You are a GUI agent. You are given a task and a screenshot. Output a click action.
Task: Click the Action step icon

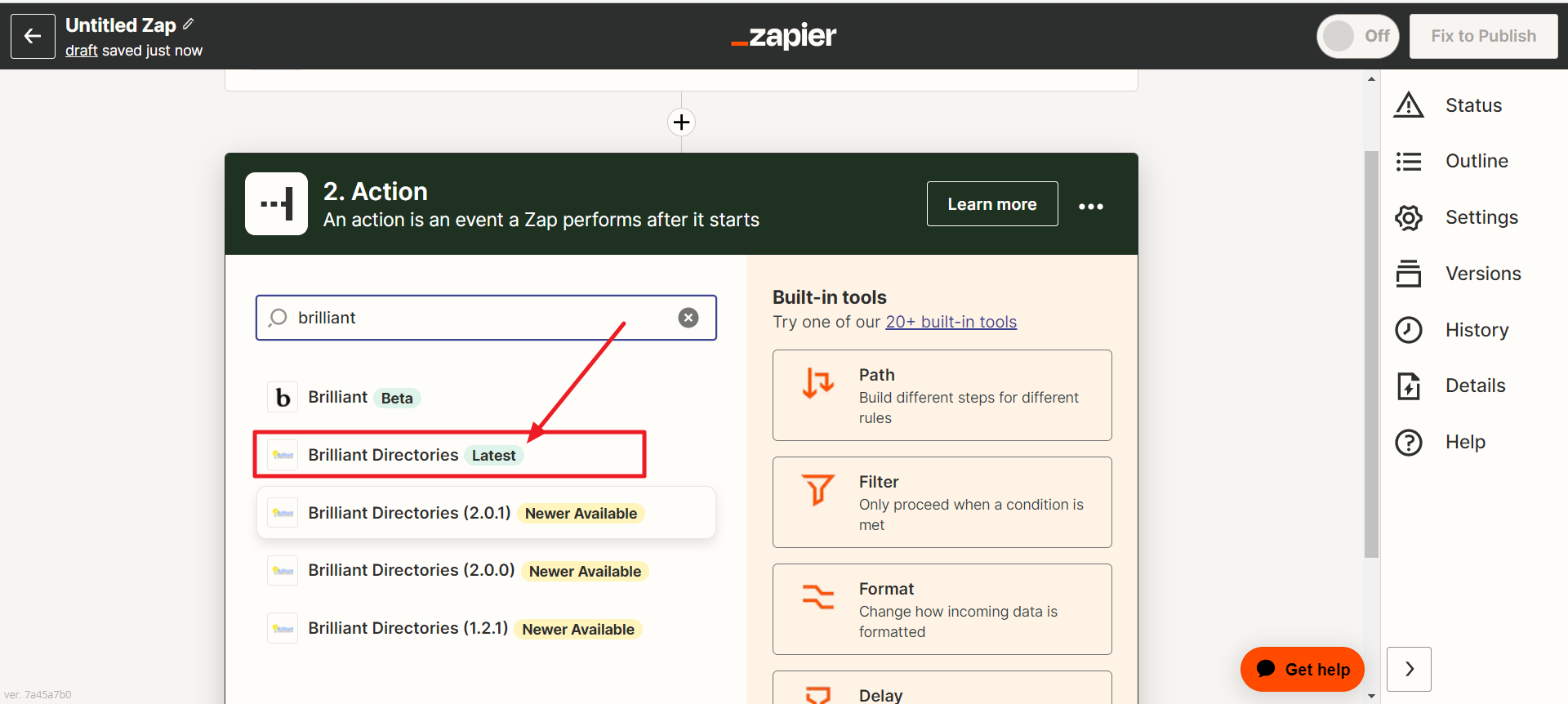pos(276,203)
